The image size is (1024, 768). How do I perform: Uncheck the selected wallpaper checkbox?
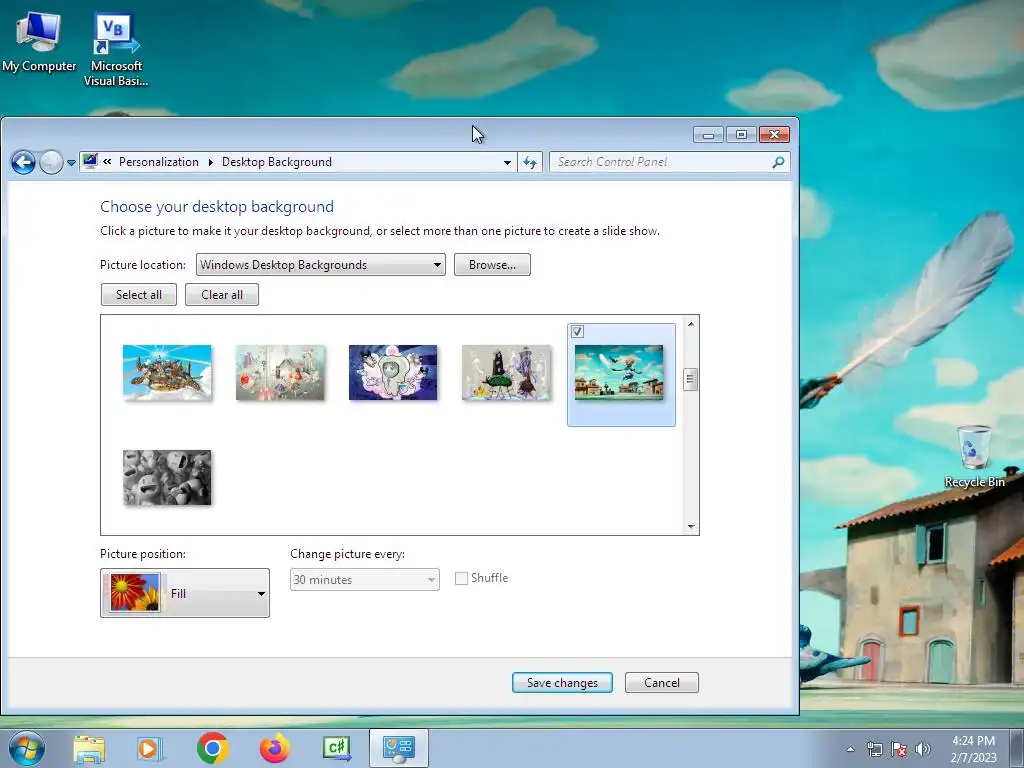tap(577, 332)
